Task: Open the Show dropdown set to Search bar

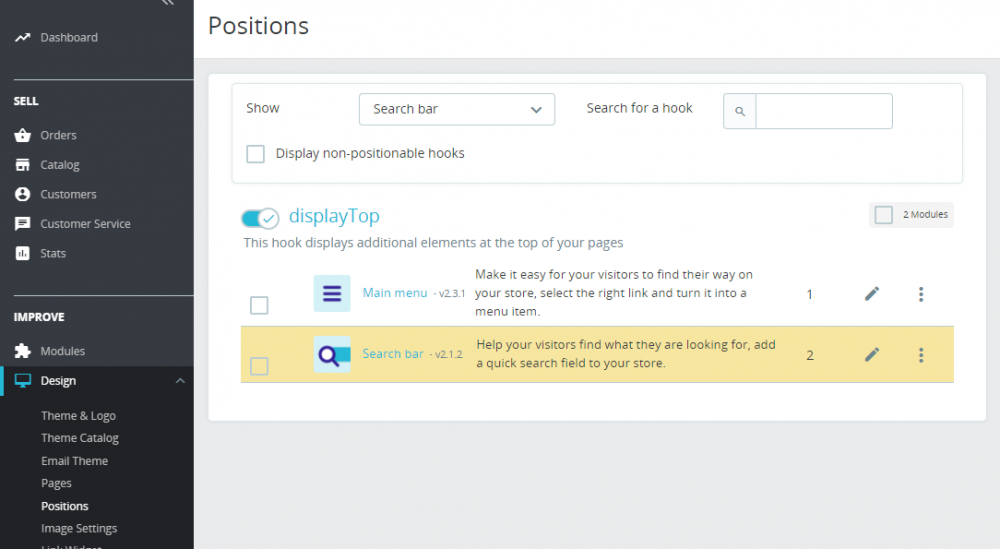Action: point(457,110)
